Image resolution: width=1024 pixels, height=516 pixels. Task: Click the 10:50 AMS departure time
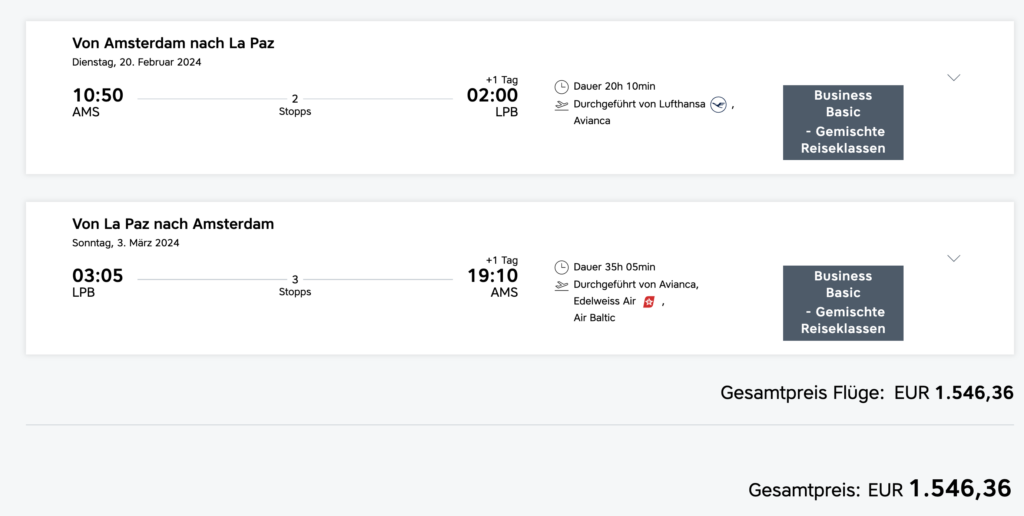point(97,96)
